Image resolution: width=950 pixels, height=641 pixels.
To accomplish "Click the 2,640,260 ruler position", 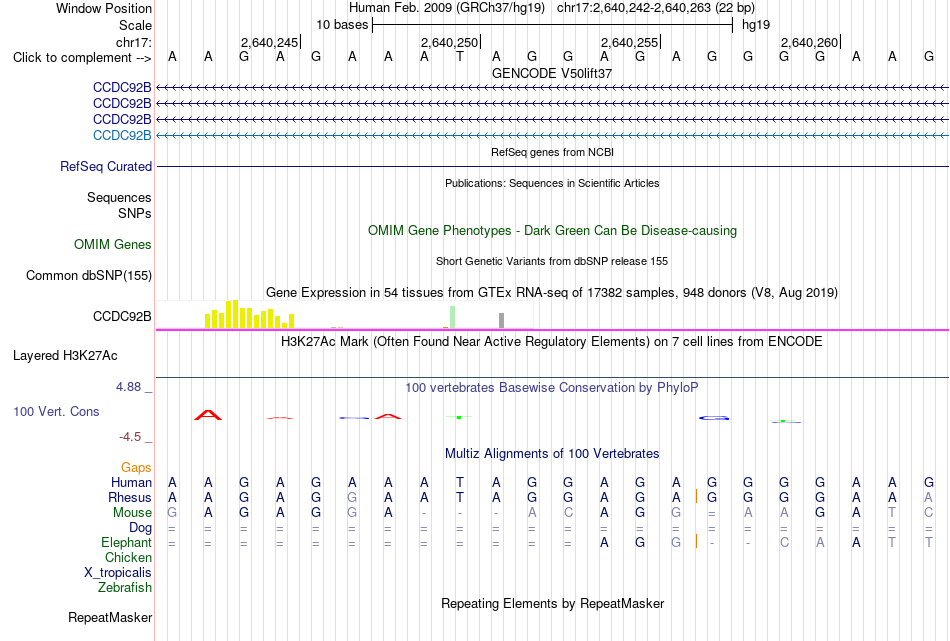I will tap(809, 42).
